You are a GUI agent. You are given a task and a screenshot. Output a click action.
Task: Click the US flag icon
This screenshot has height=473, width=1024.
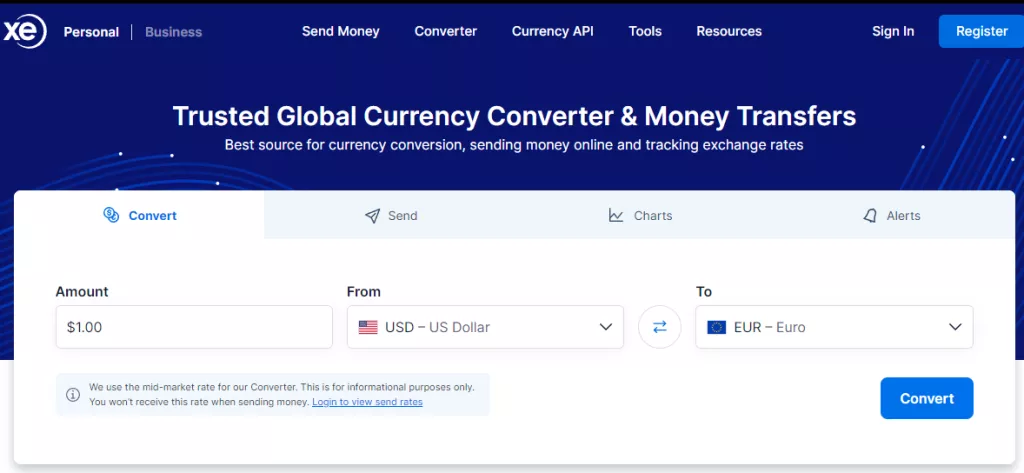pyautogui.click(x=368, y=327)
